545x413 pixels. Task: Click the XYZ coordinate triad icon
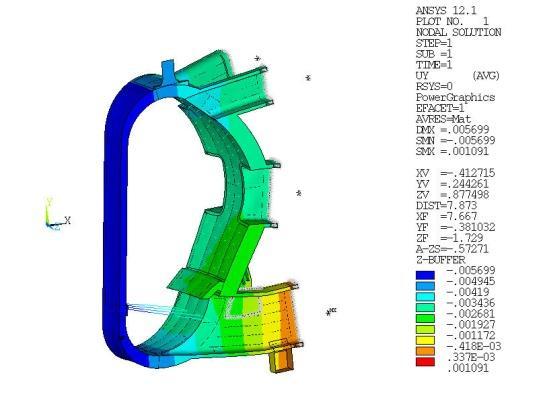(57, 215)
